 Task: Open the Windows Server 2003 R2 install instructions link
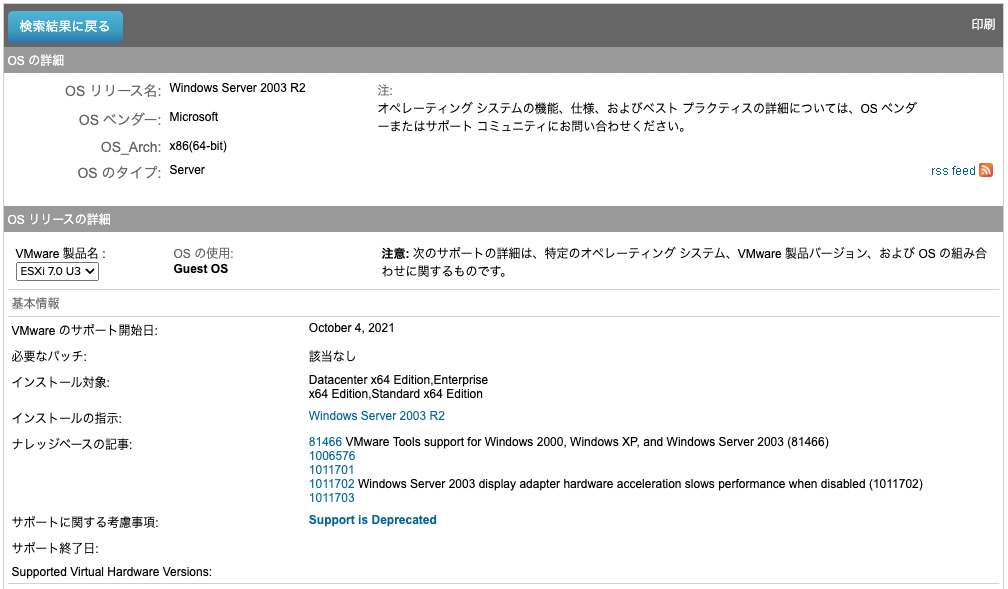coord(376,416)
